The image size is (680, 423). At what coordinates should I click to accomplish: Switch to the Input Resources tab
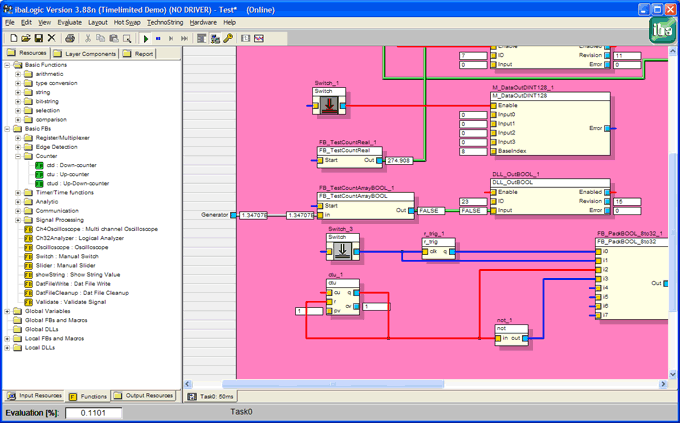35,396
